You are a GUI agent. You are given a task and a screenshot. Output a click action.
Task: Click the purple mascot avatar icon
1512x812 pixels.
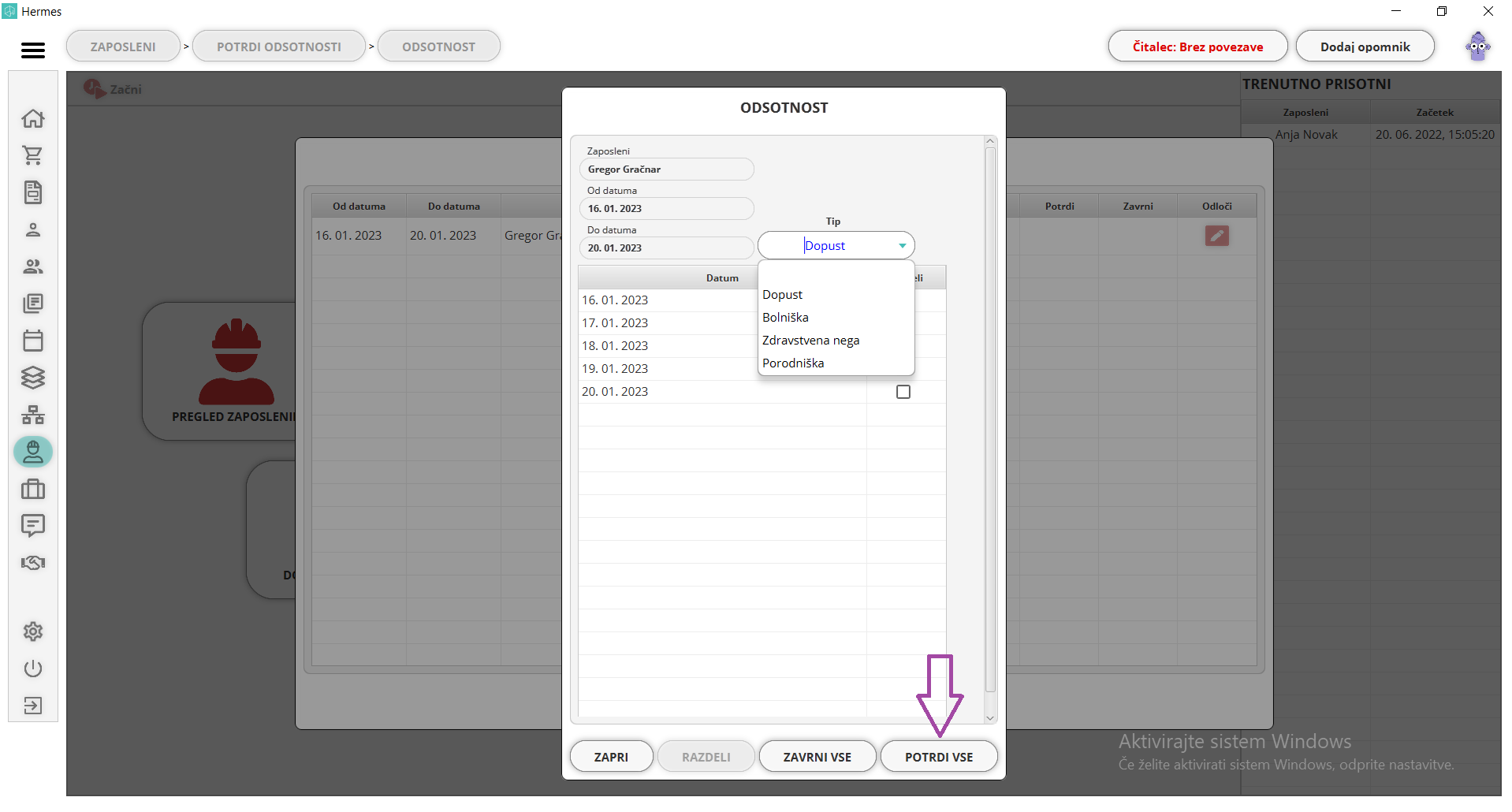coord(1478,47)
